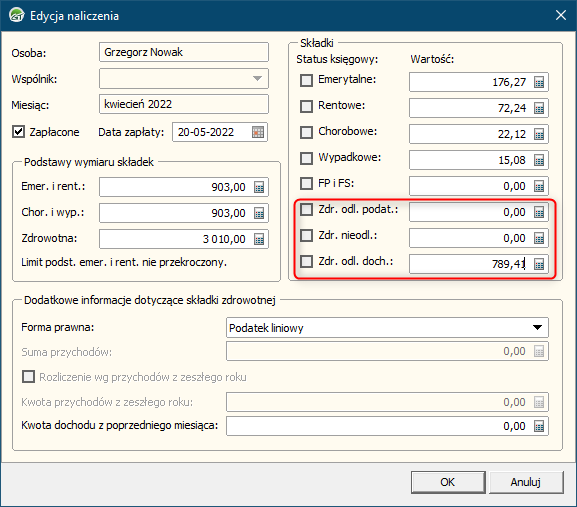
Task: Click the Anuluj button
Action: pyautogui.click(x=526, y=482)
